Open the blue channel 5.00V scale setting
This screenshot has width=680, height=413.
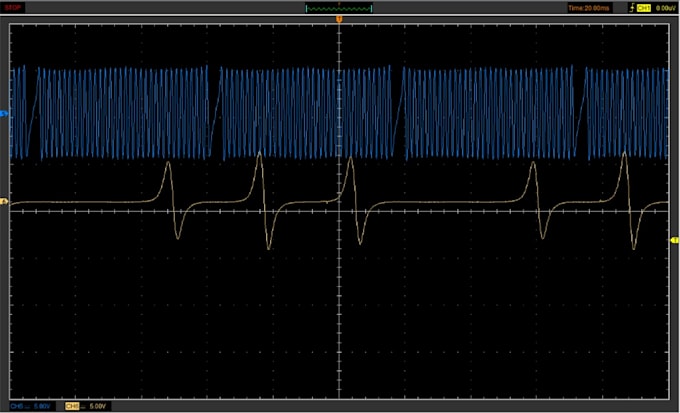pyautogui.click(x=42, y=406)
